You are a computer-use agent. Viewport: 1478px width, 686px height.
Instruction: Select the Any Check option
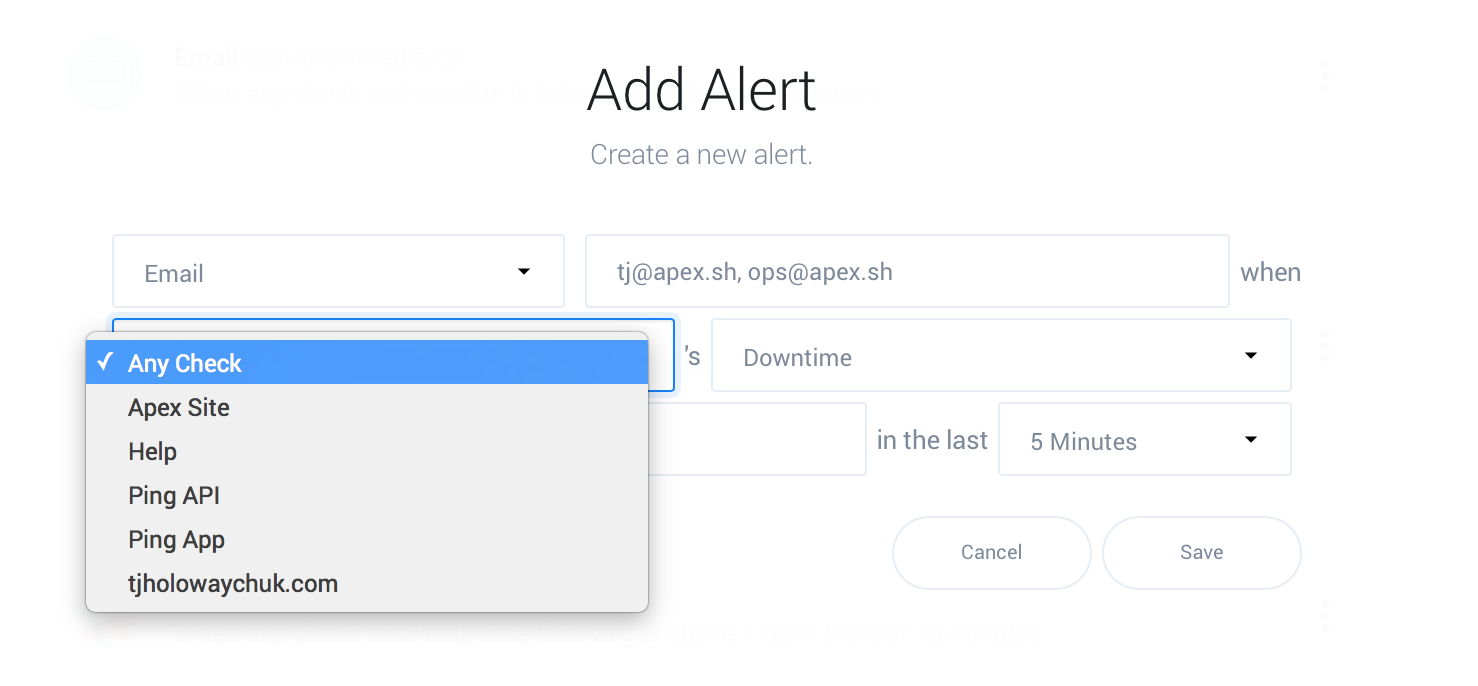[185, 363]
